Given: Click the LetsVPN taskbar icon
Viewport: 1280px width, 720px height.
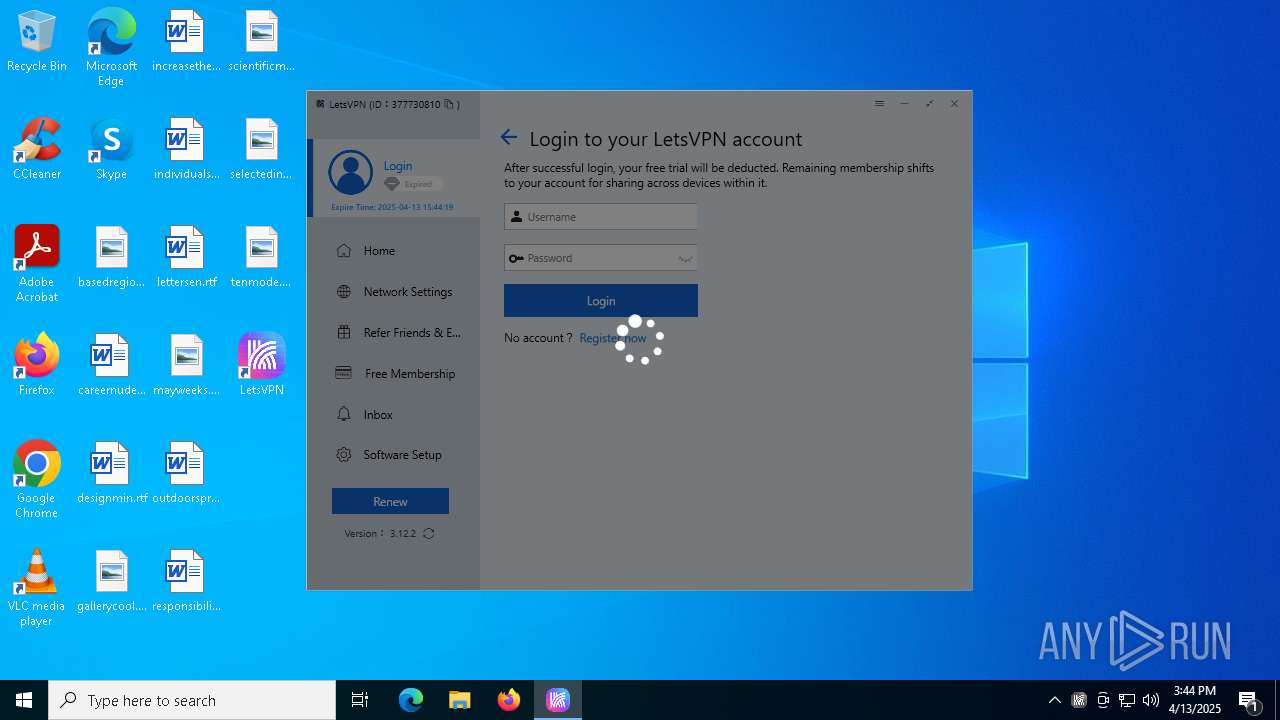Looking at the screenshot, I should [x=558, y=700].
